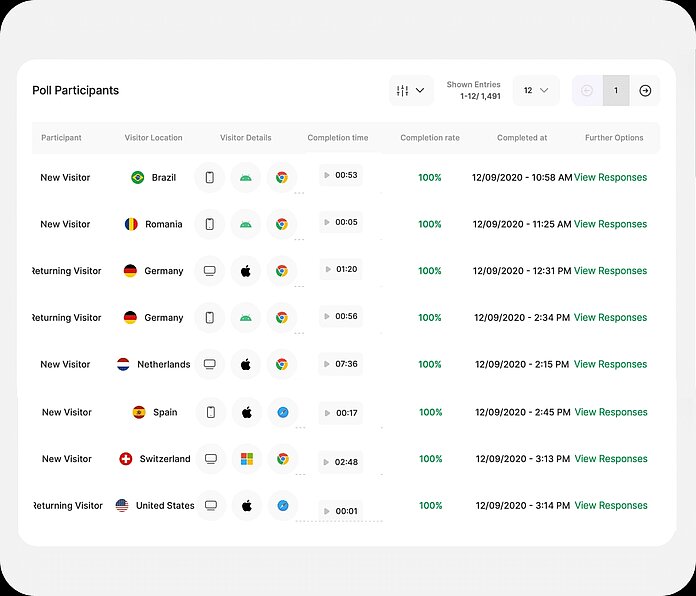Click the Chrome icon in first Germany row

click(282, 271)
